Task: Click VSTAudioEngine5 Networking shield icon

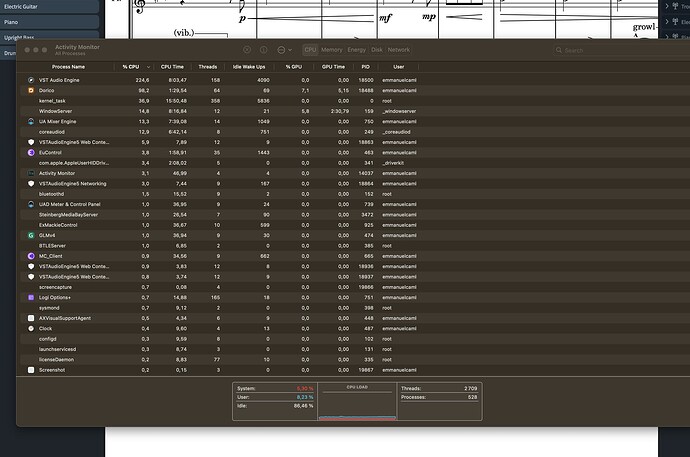Action: [31, 183]
